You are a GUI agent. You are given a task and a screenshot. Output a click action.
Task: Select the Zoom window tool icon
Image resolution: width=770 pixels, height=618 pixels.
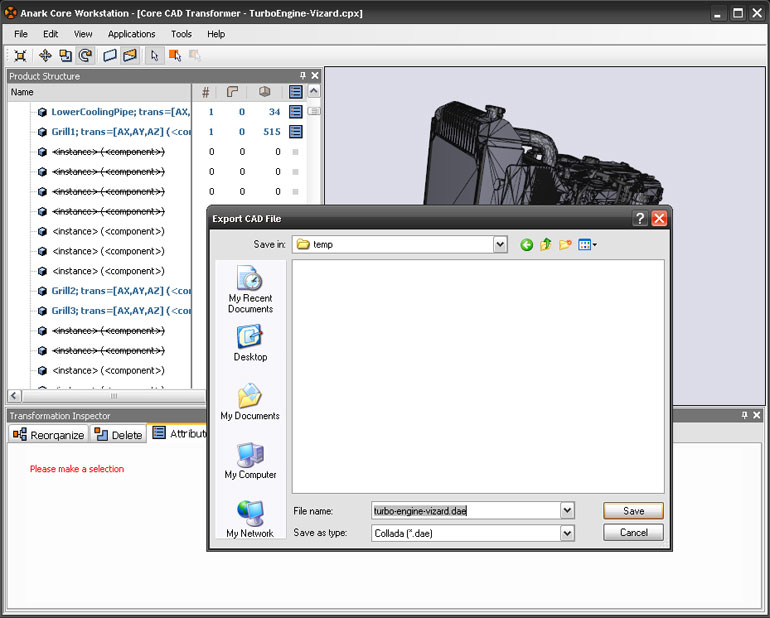[65, 56]
